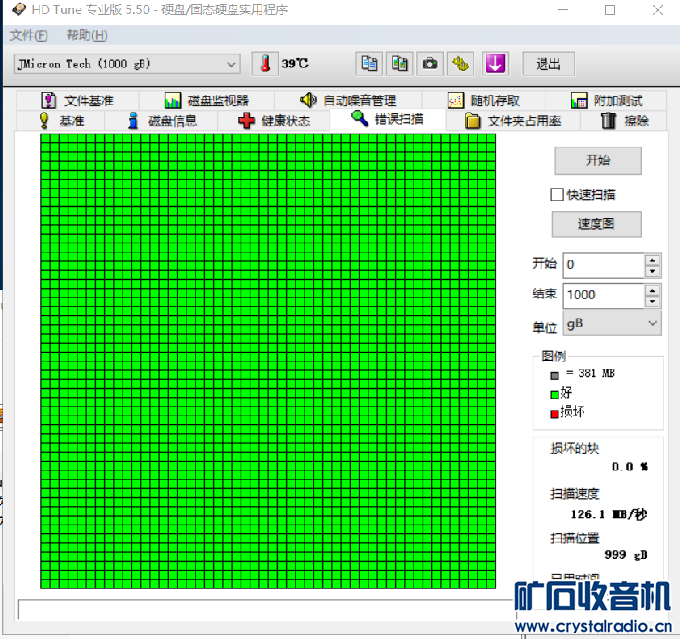The image size is (680, 639).
Task: Click the gray 381 MB legend swatch
Action: [x=554, y=375]
